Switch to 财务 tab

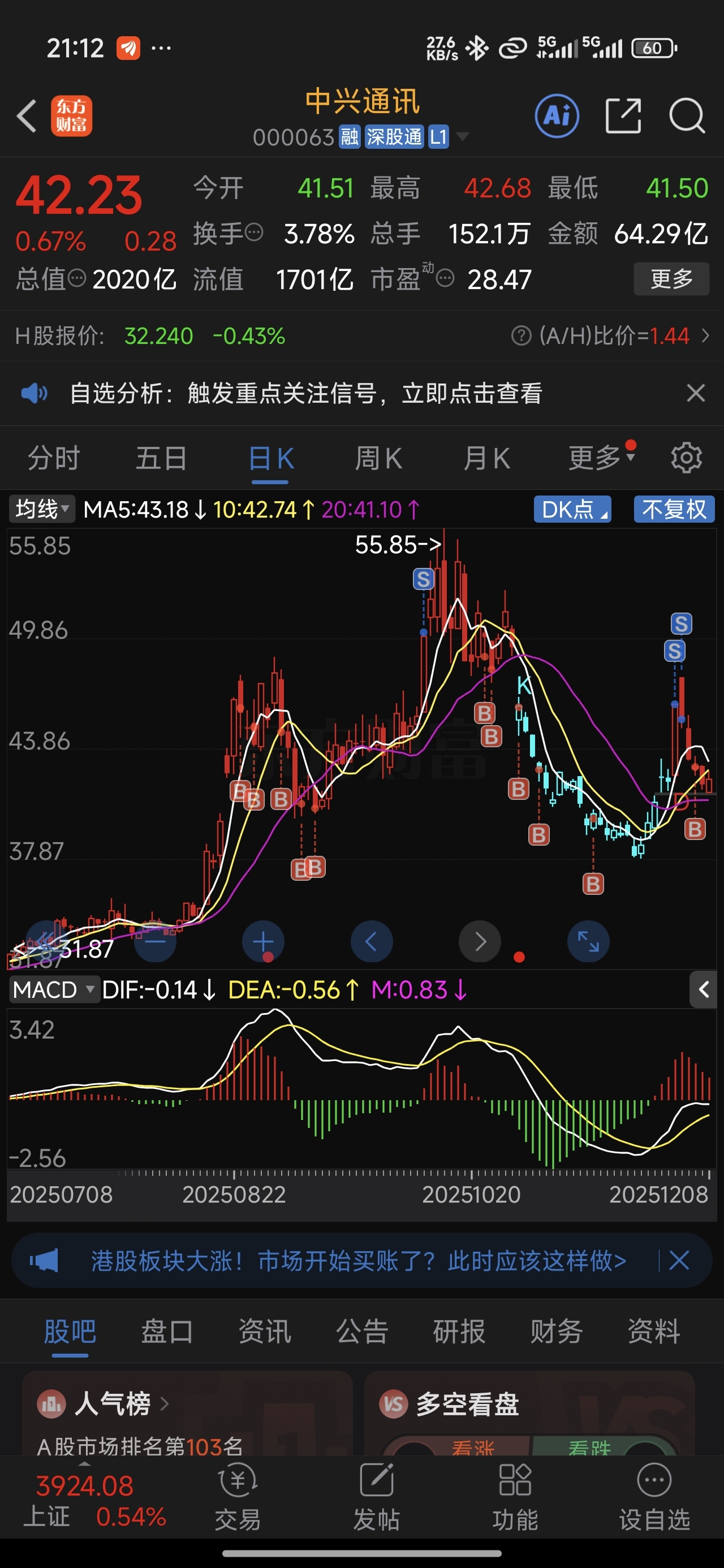[557, 1331]
